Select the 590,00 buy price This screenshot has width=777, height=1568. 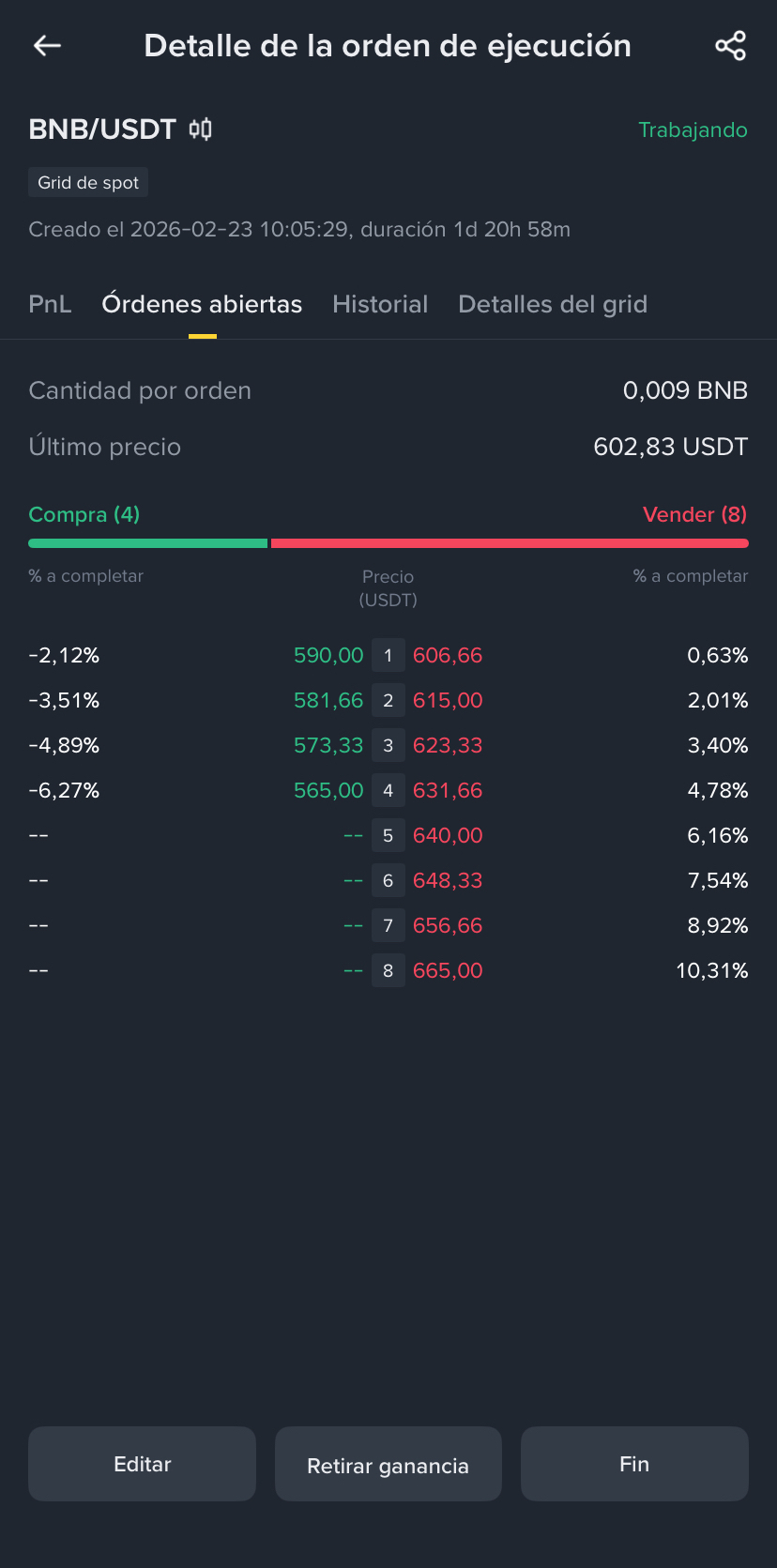pyautogui.click(x=328, y=655)
